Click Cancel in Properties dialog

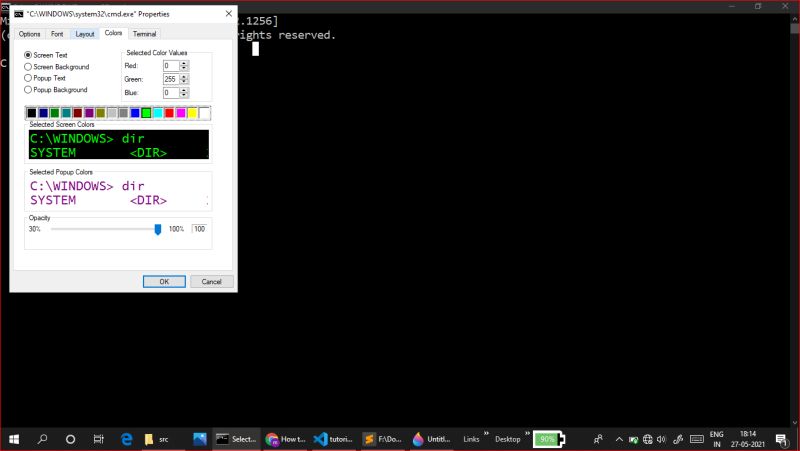(x=212, y=282)
